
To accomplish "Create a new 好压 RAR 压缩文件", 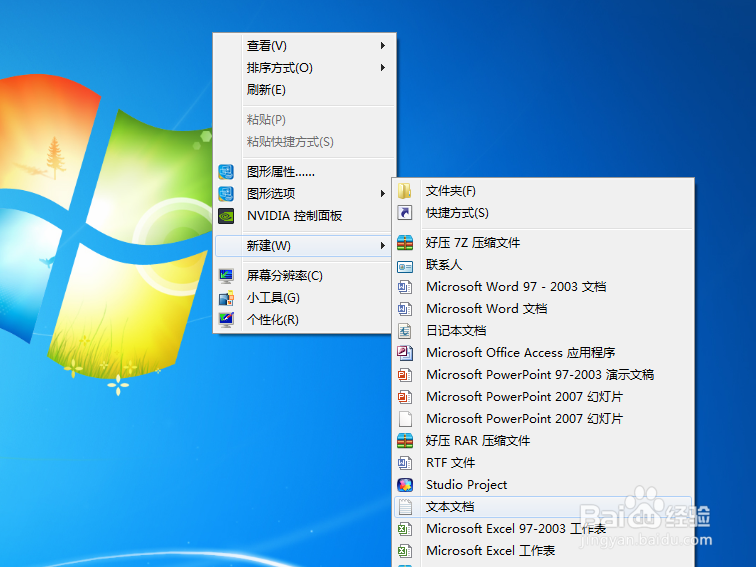I will point(543,441).
